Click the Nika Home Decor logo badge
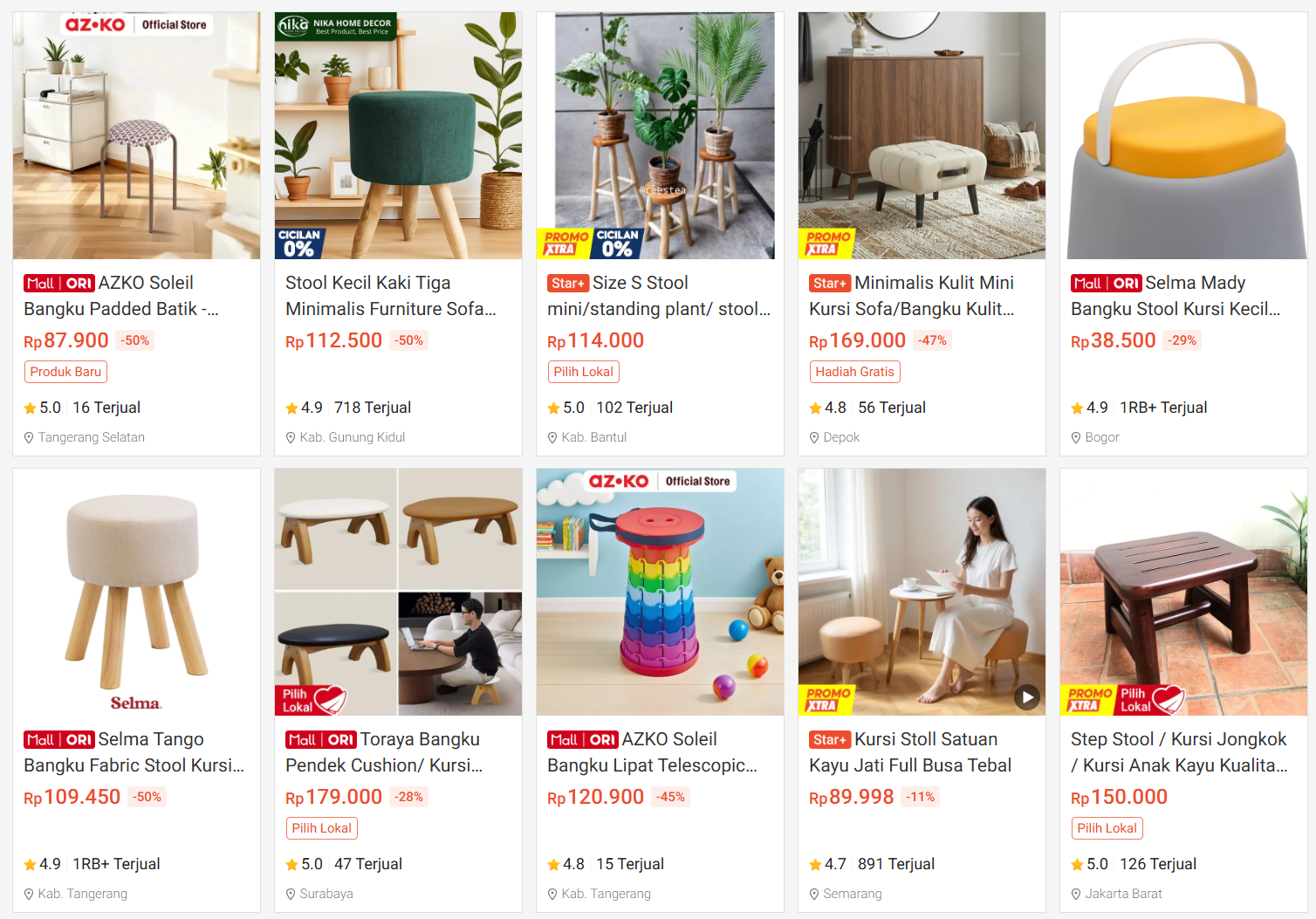1316x919 pixels. (x=336, y=26)
